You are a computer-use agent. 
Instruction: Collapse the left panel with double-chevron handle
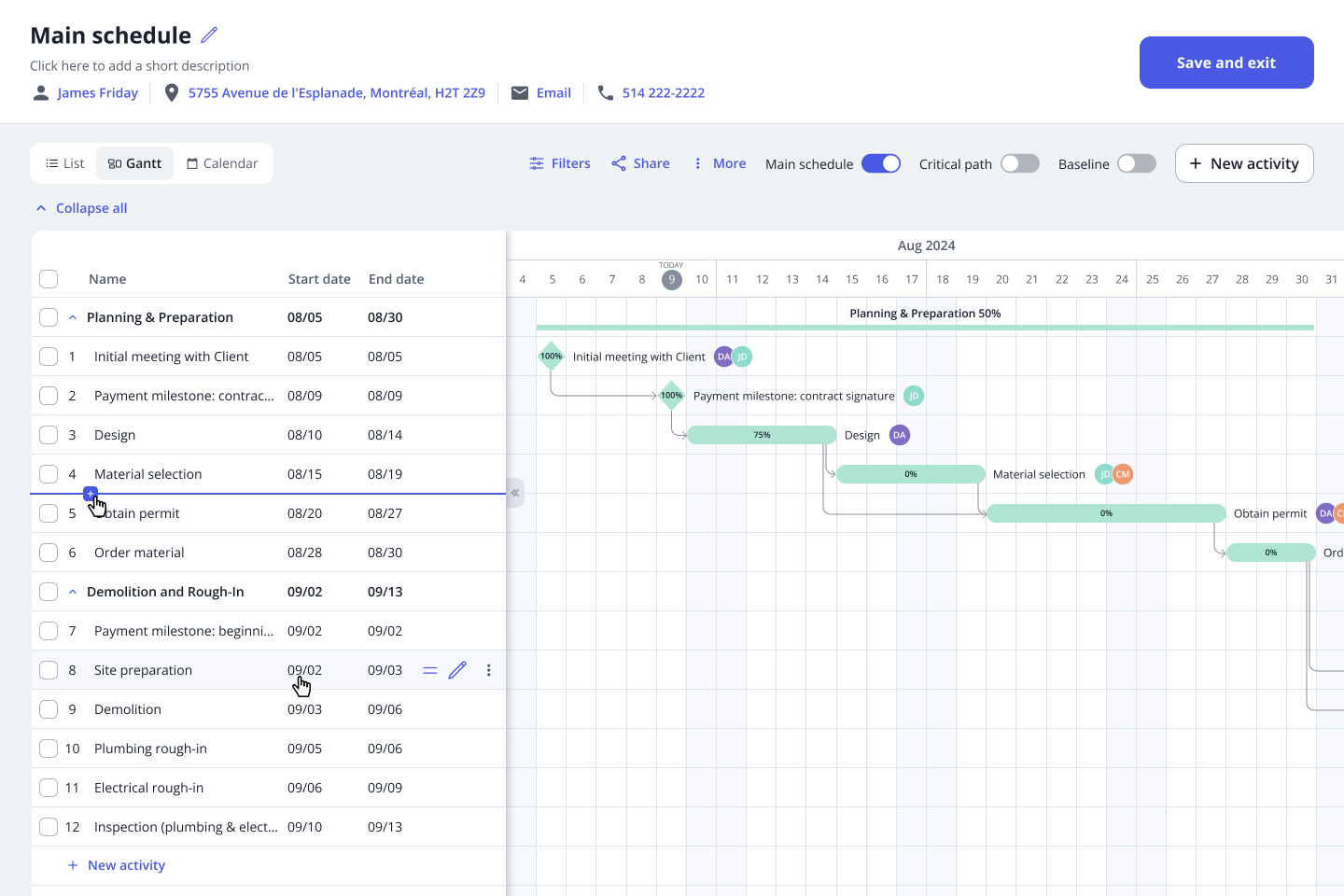coord(514,493)
